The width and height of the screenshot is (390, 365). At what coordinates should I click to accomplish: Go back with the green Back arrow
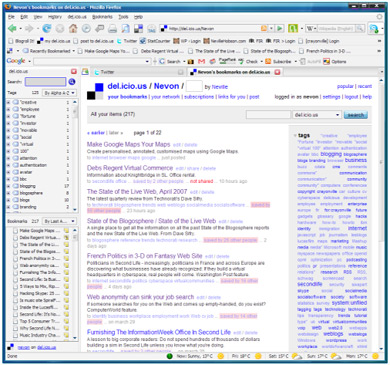pyautogui.click(x=13, y=29)
